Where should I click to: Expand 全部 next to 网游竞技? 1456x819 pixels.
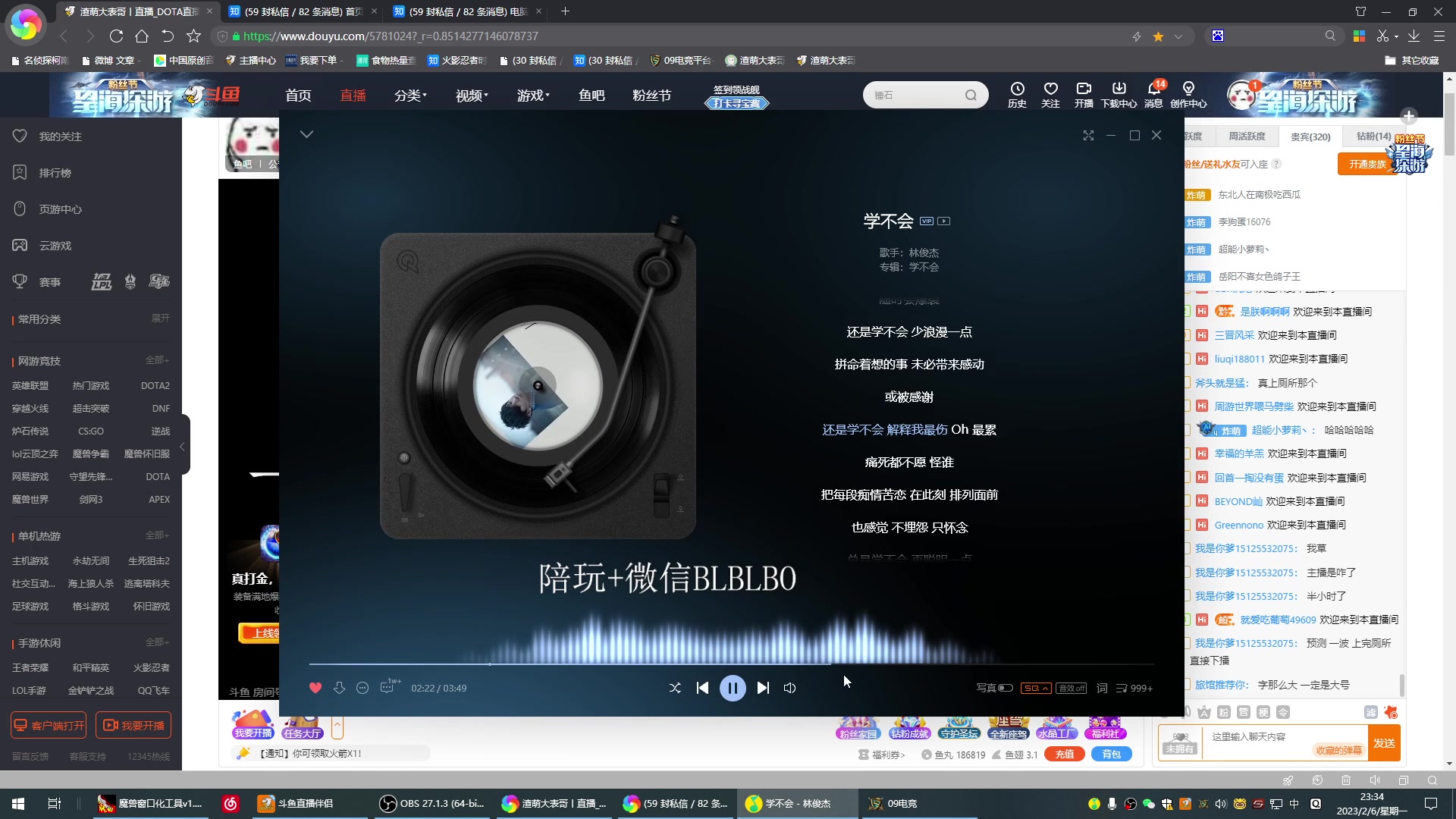point(157,360)
